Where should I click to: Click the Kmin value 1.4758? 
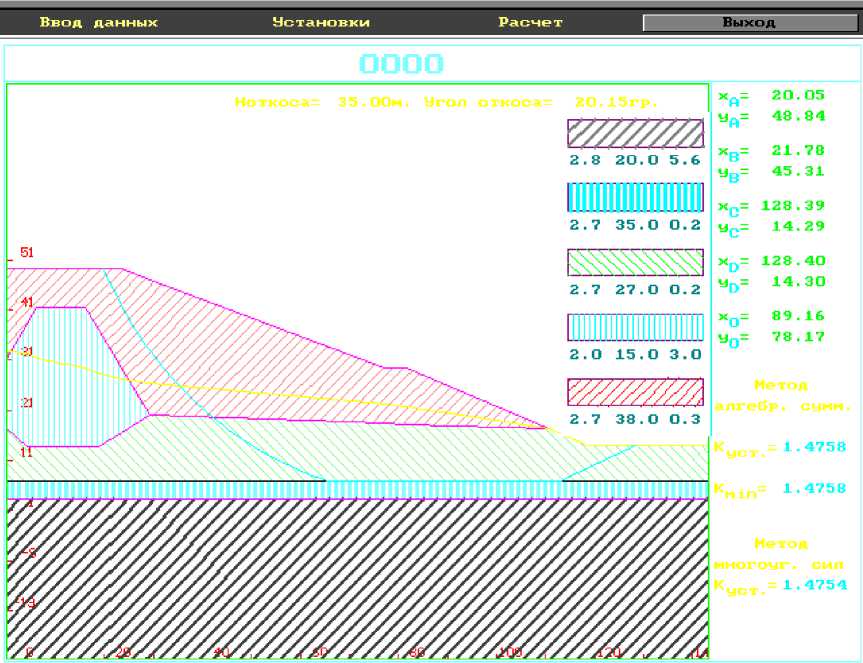click(813, 488)
